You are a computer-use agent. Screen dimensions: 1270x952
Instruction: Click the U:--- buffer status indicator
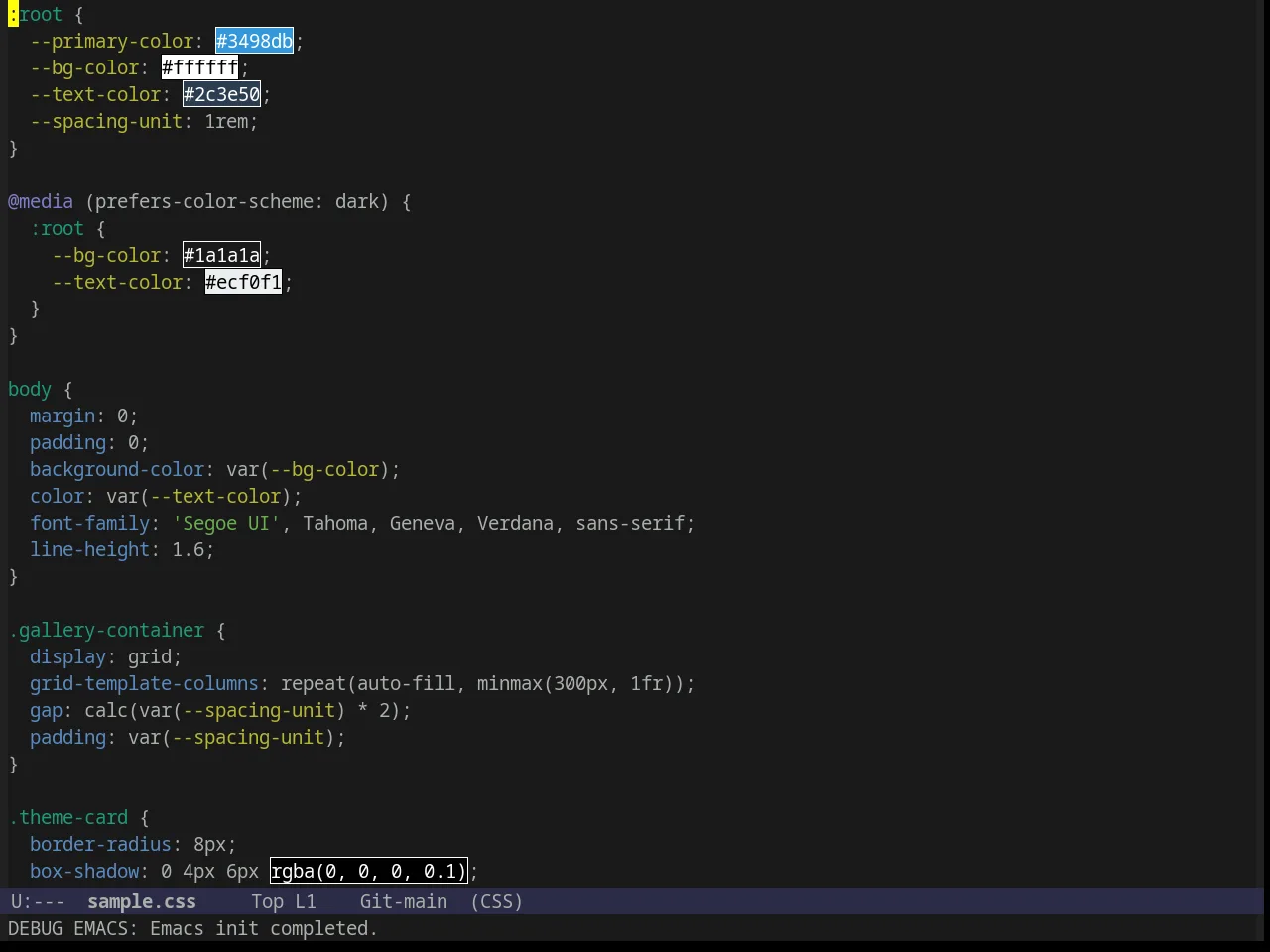[x=38, y=901]
